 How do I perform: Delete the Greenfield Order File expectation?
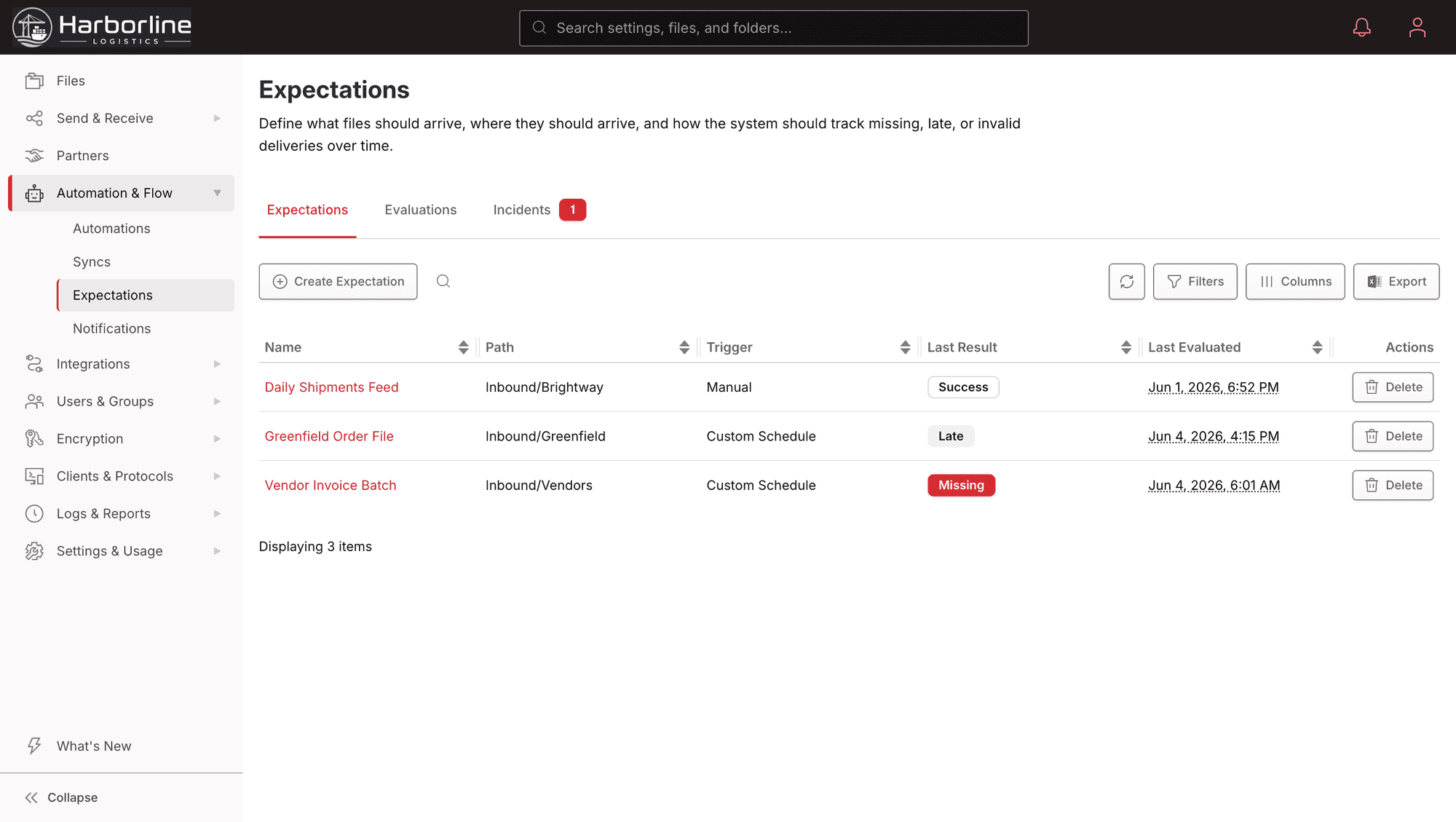tap(1392, 436)
